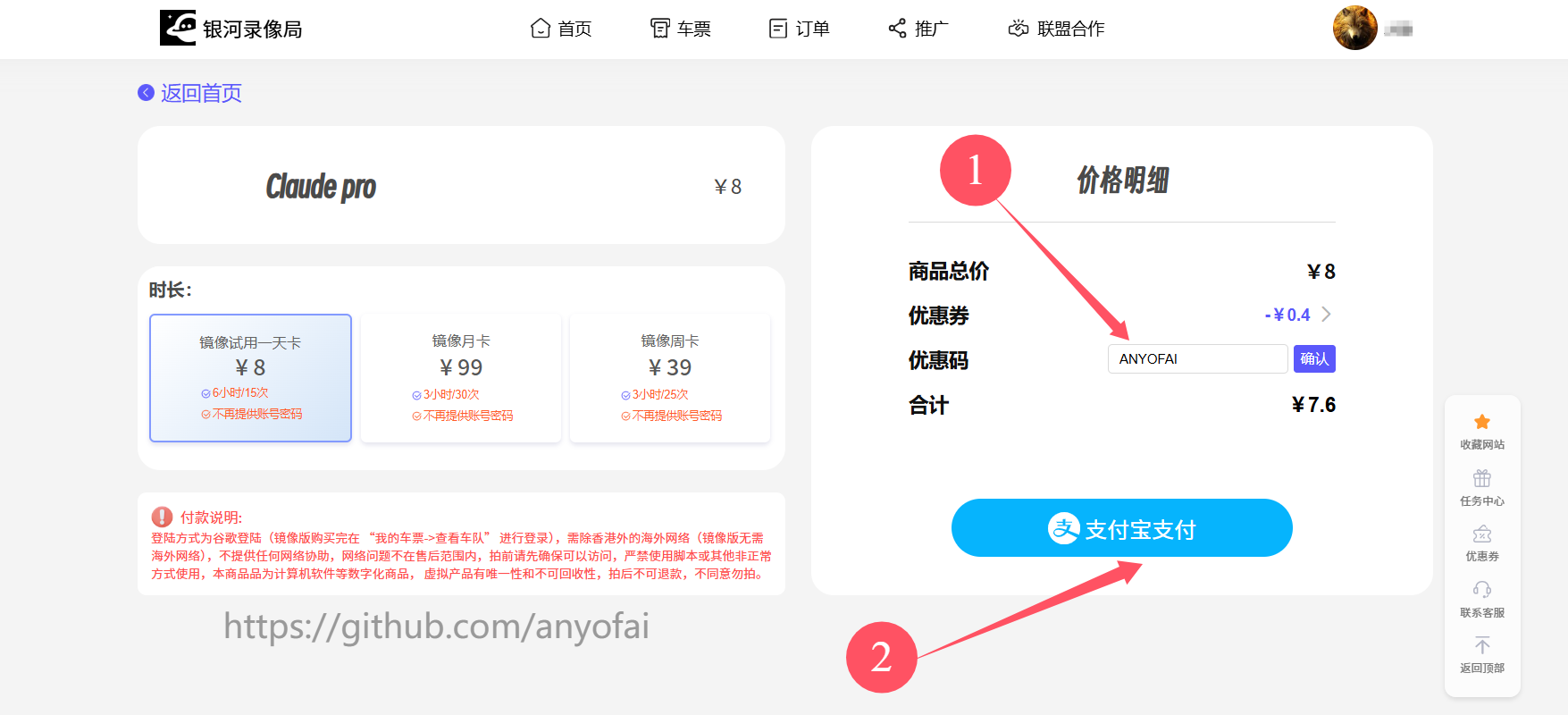Click the 价格明细 heading
1568x715 pixels.
(x=1122, y=180)
